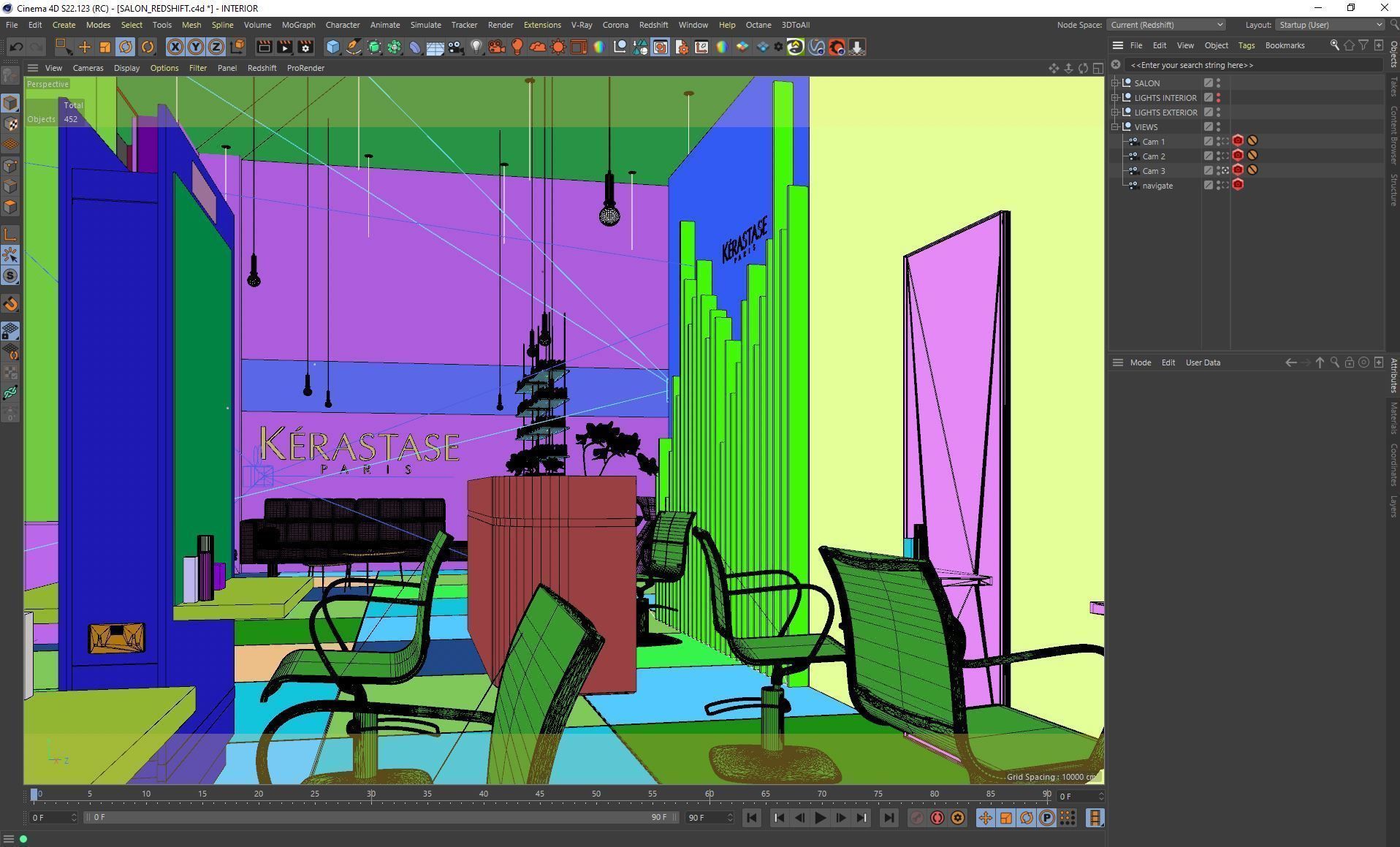Select the Rotate tool in top toolbar
Viewport: 1400px width, 847px height.
tap(126, 47)
